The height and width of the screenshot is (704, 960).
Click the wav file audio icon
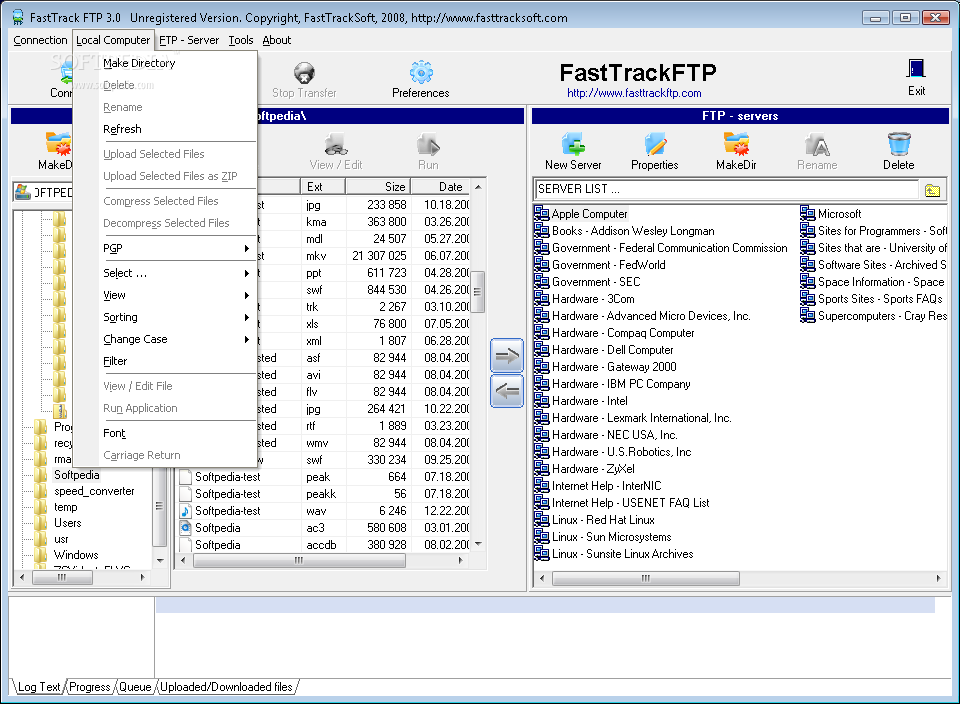click(x=186, y=511)
